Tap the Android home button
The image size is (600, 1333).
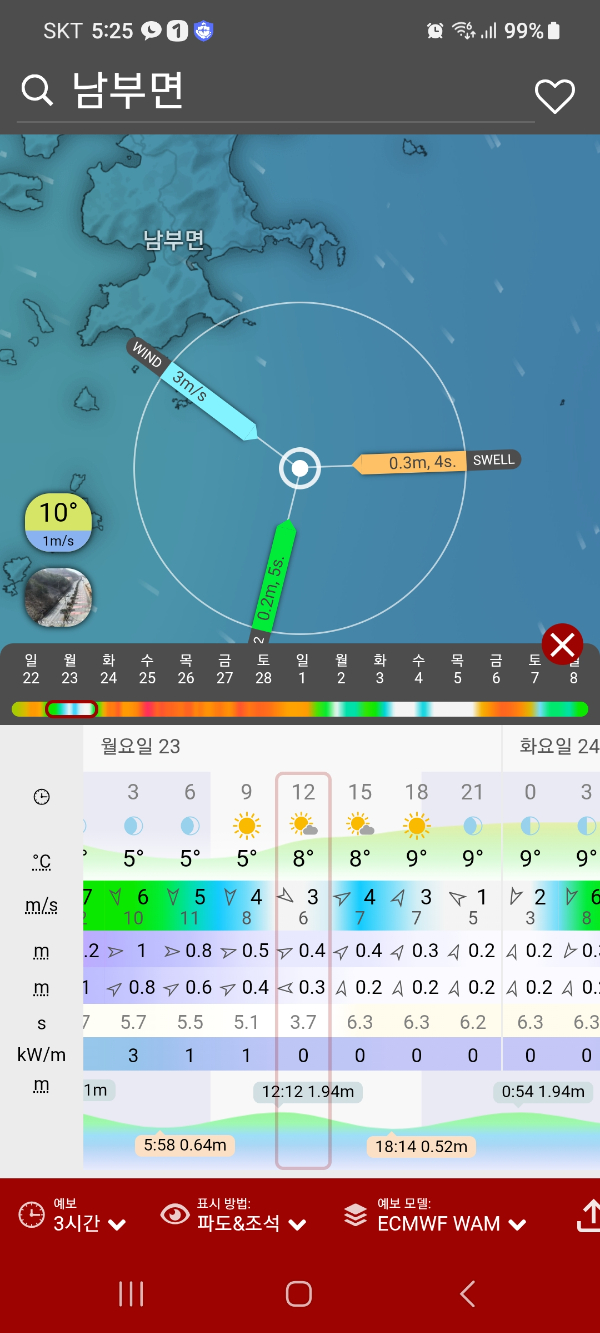(299, 1294)
